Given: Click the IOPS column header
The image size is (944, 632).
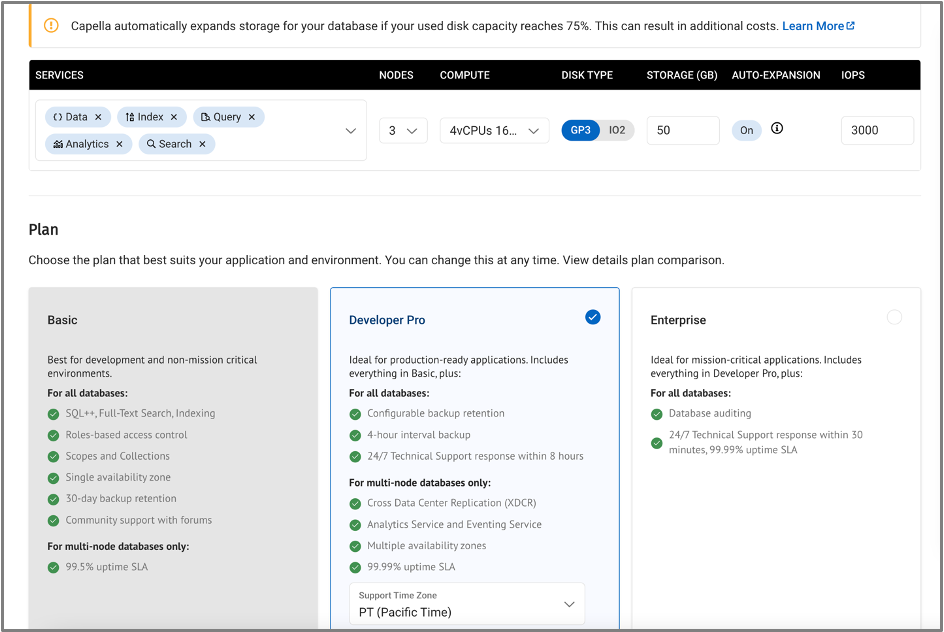Looking at the screenshot, I should click(x=853, y=75).
